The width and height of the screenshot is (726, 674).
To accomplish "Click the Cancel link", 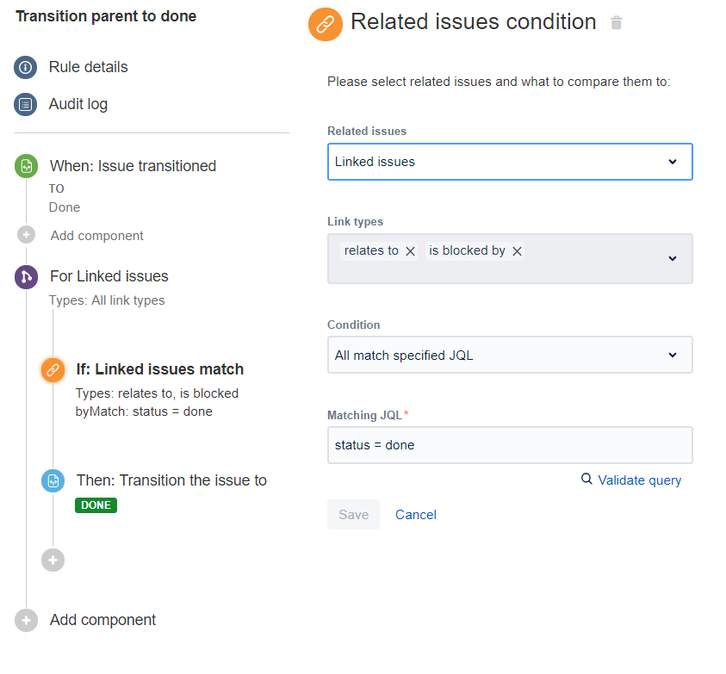I will 416,515.
